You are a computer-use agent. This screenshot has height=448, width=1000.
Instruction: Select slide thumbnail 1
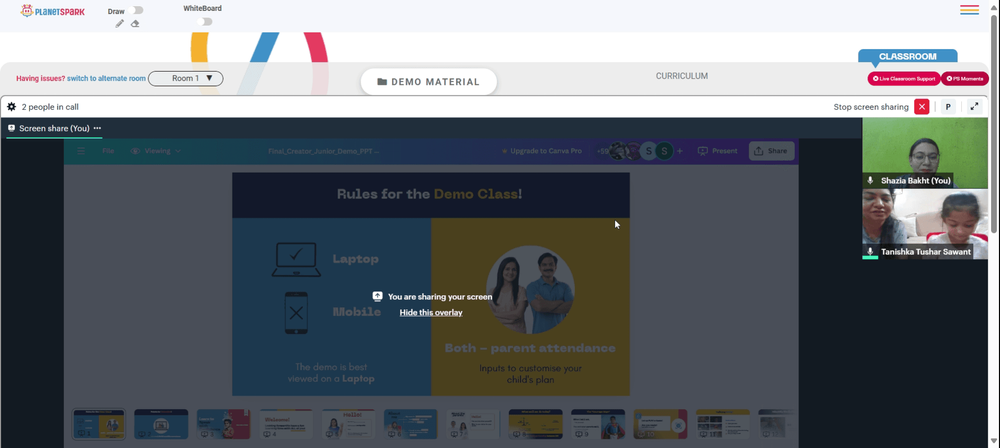click(99, 424)
